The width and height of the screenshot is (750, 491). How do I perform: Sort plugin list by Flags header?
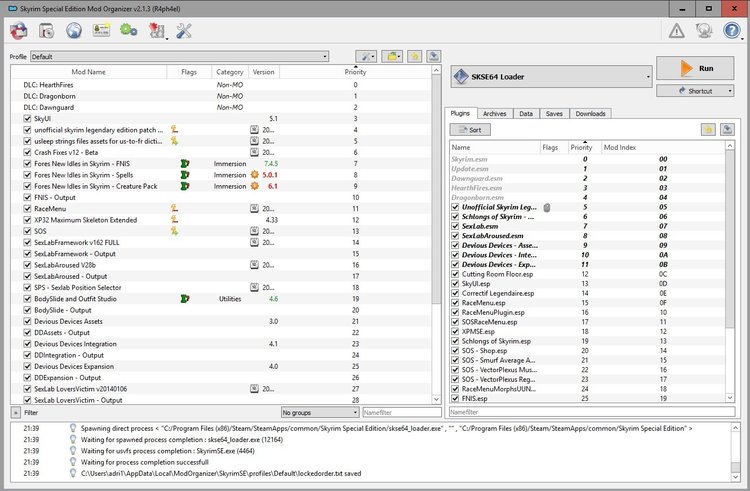553,147
